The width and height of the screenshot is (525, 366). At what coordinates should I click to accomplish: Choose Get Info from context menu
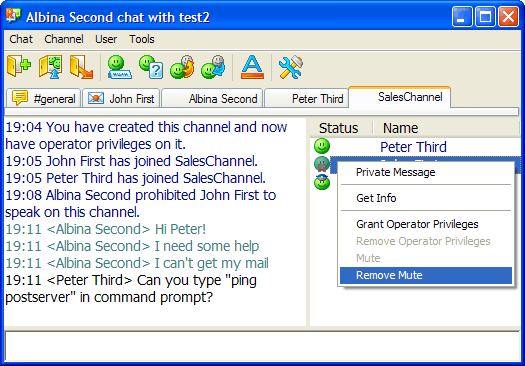[x=426, y=198]
